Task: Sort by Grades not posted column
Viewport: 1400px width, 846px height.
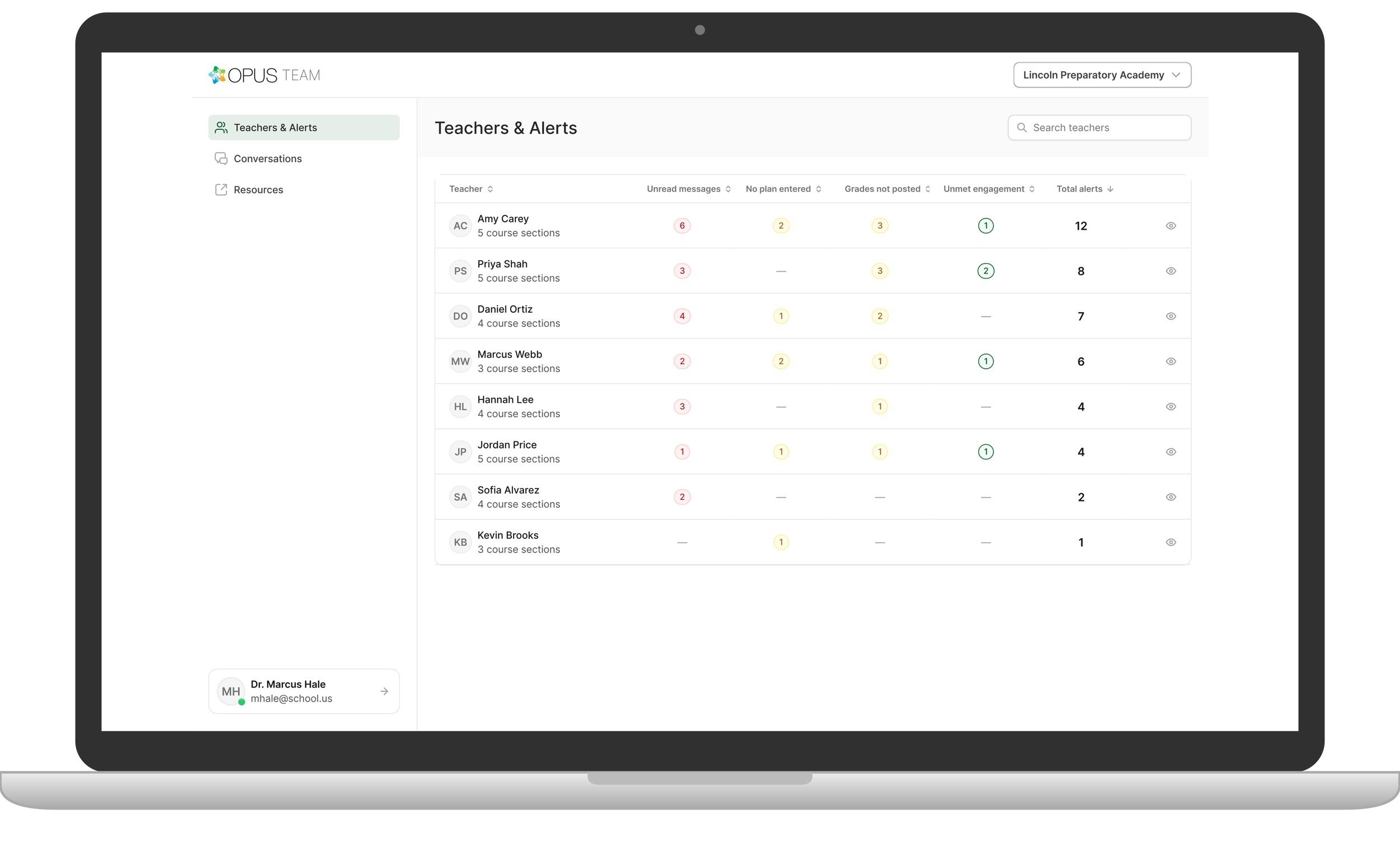Action: (888, 189)
